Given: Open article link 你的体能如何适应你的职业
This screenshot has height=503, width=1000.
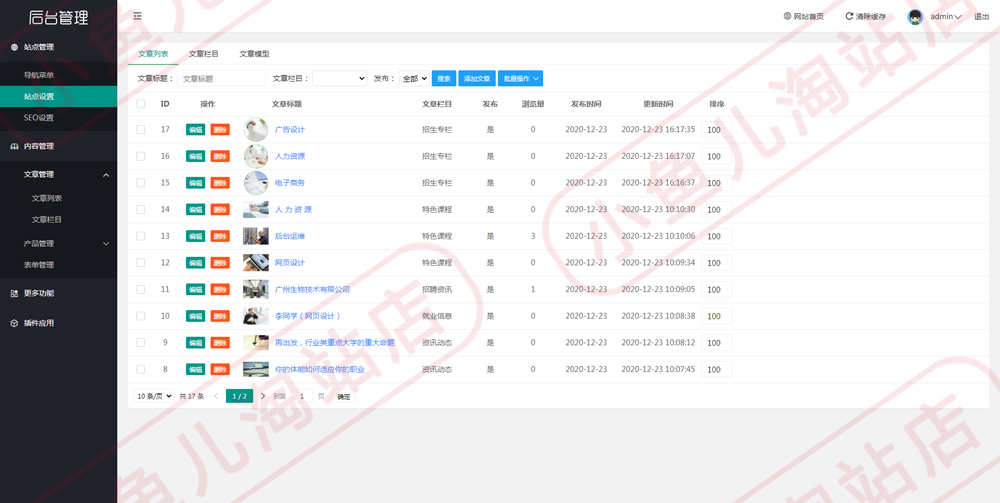Looking at the screenshot, I should pyautogui.click(x=320, y=369).
